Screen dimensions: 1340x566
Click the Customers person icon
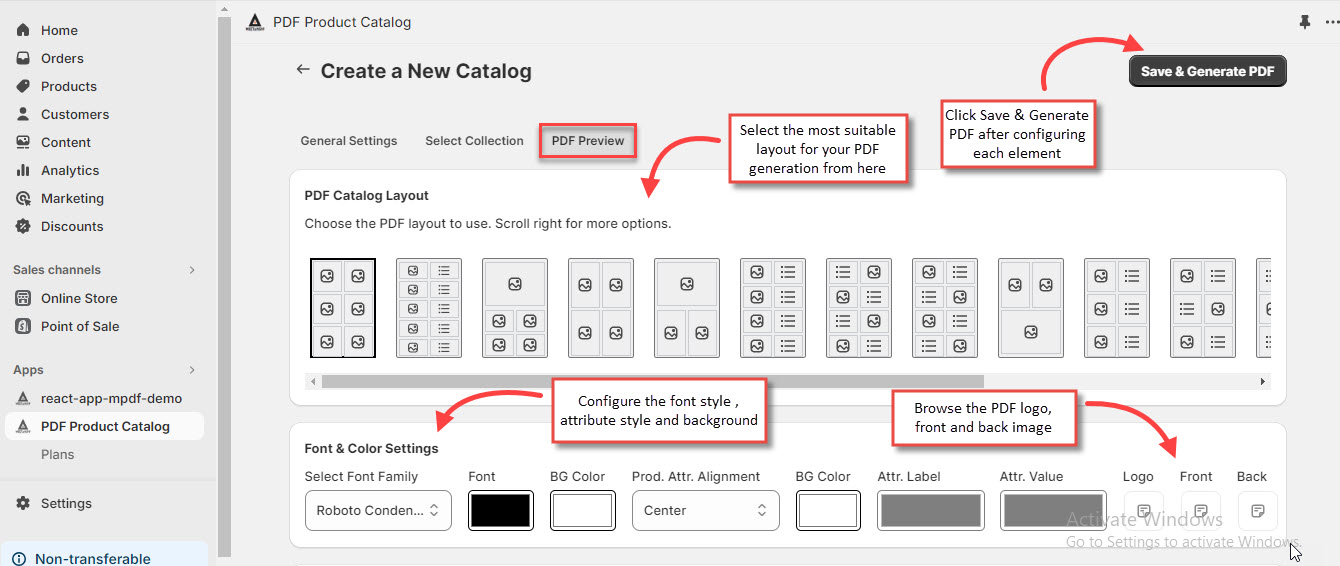23,114
